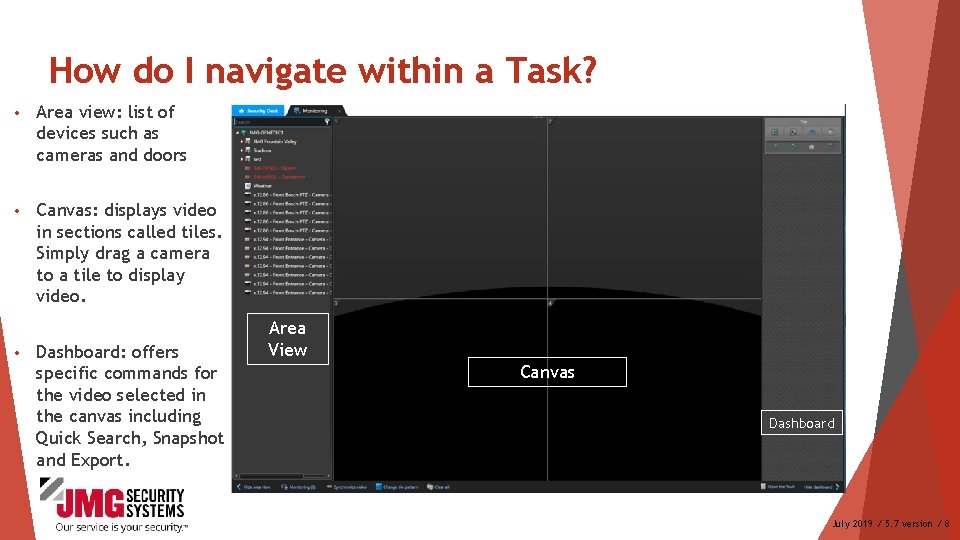Collapse the root server node arrow
The width and height of the screenshot is (960, 540).
pyautogui.click(x=237, y=133)
